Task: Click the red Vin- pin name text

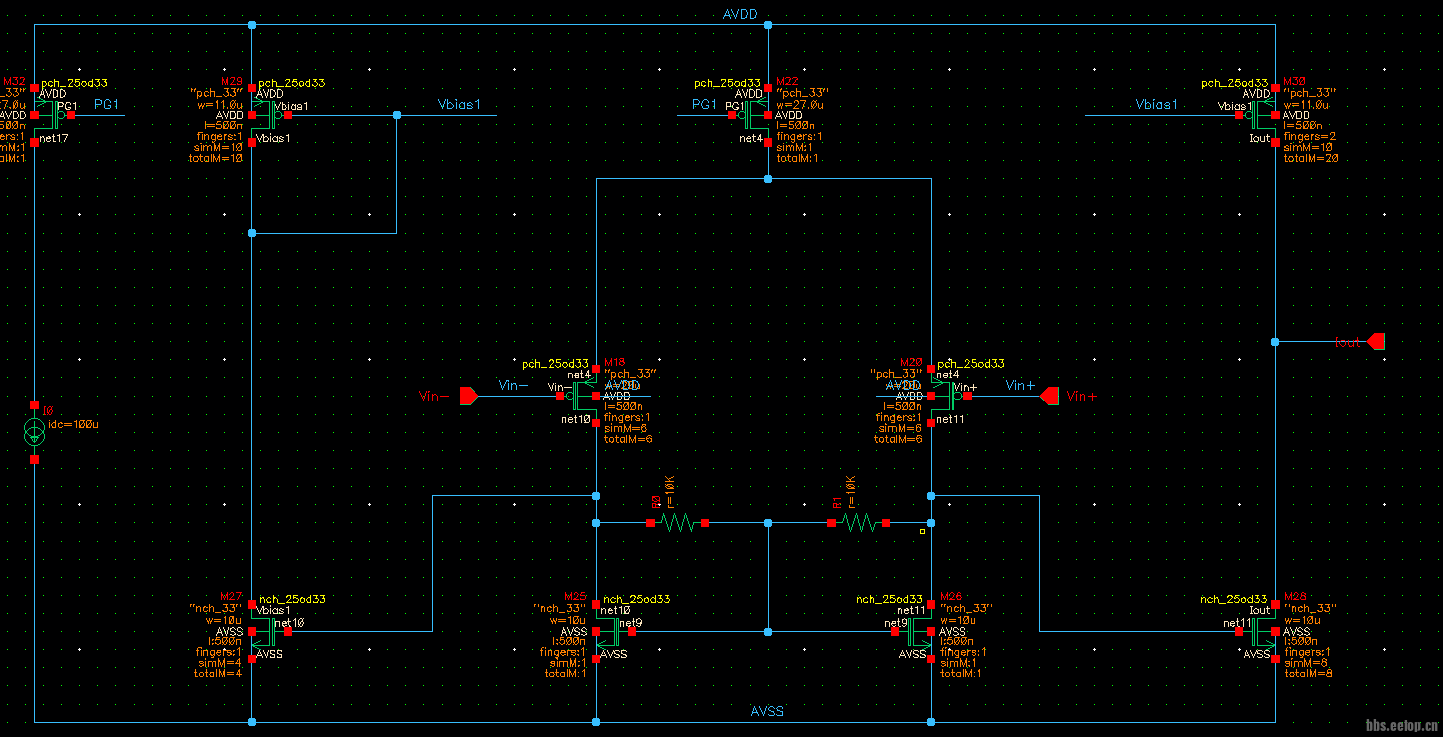Action: [434, 397]
